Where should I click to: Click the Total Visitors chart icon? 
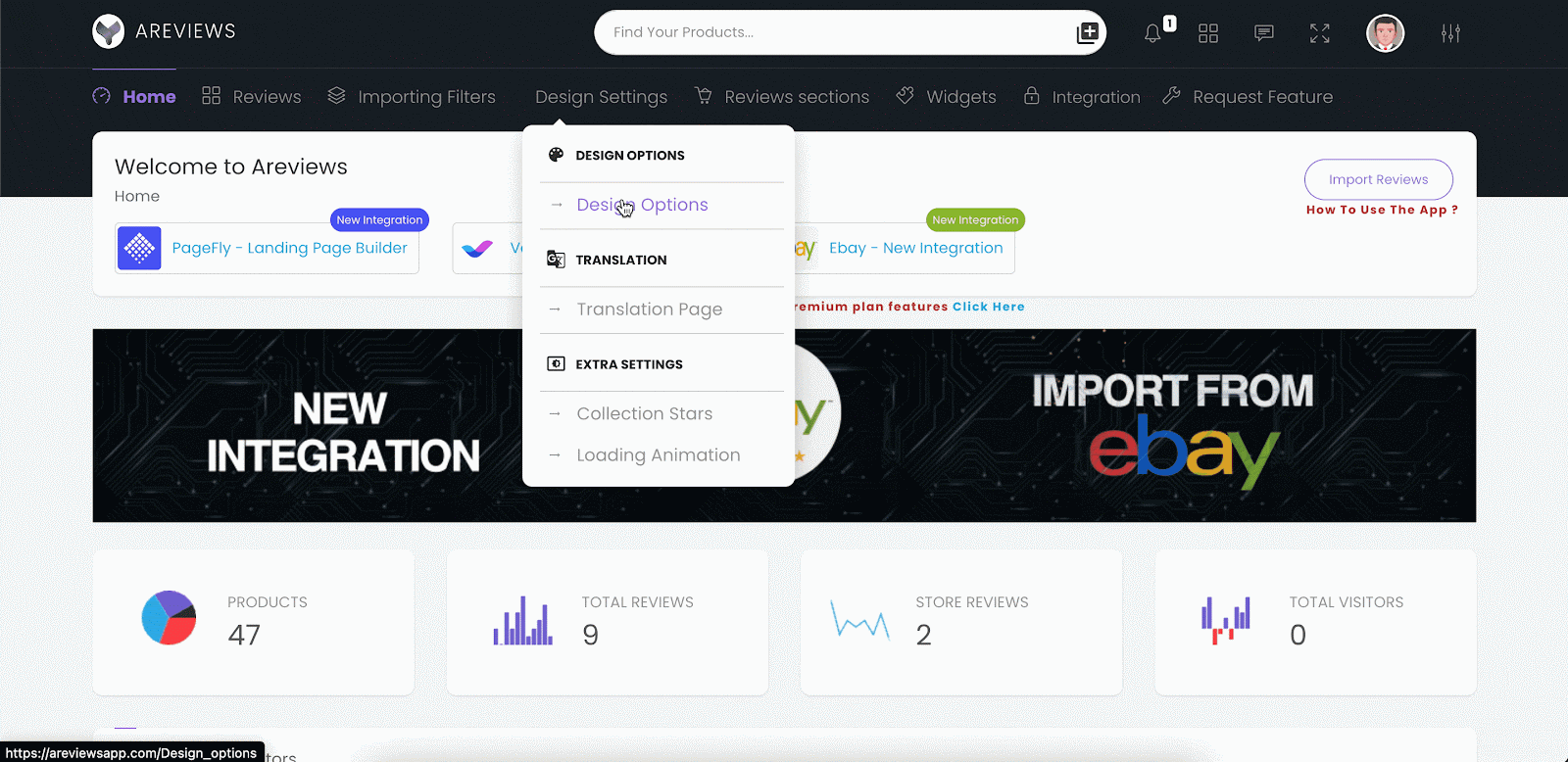[x=1226, y=620]
